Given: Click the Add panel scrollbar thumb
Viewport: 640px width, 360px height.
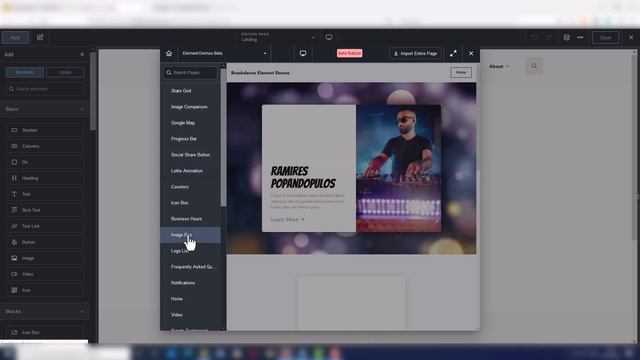Looking at the screenshot, I should point(93,91).
